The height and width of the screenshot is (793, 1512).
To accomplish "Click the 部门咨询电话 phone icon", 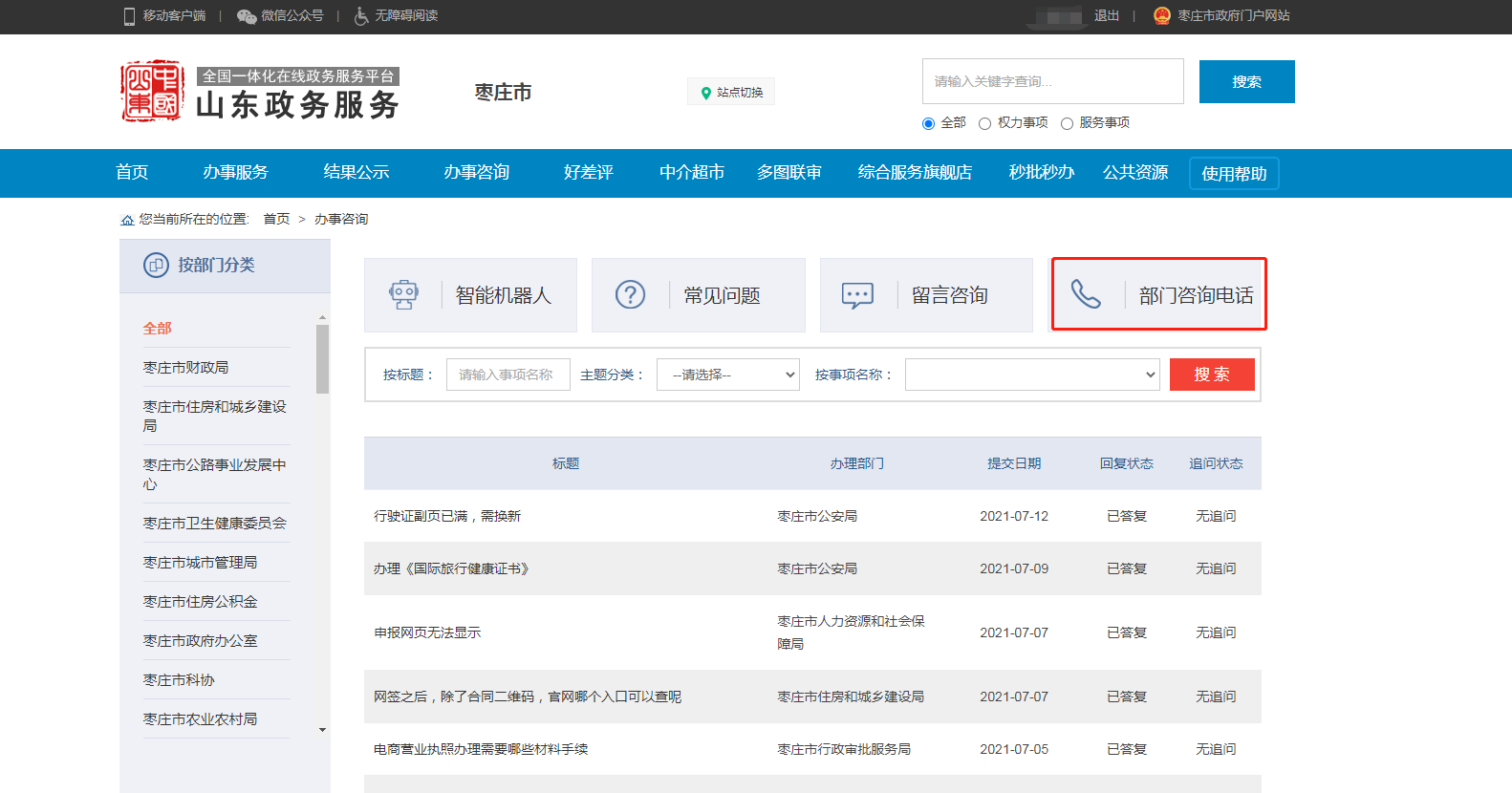I will [x=1086, y=294].
